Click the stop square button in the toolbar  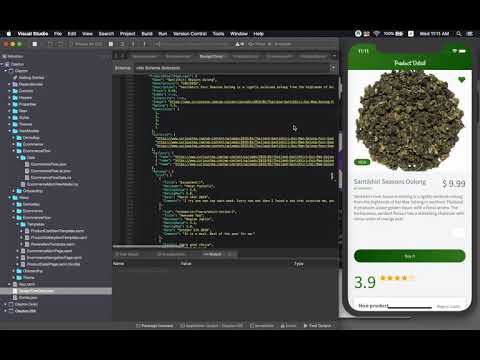click(x=35, y=44)
